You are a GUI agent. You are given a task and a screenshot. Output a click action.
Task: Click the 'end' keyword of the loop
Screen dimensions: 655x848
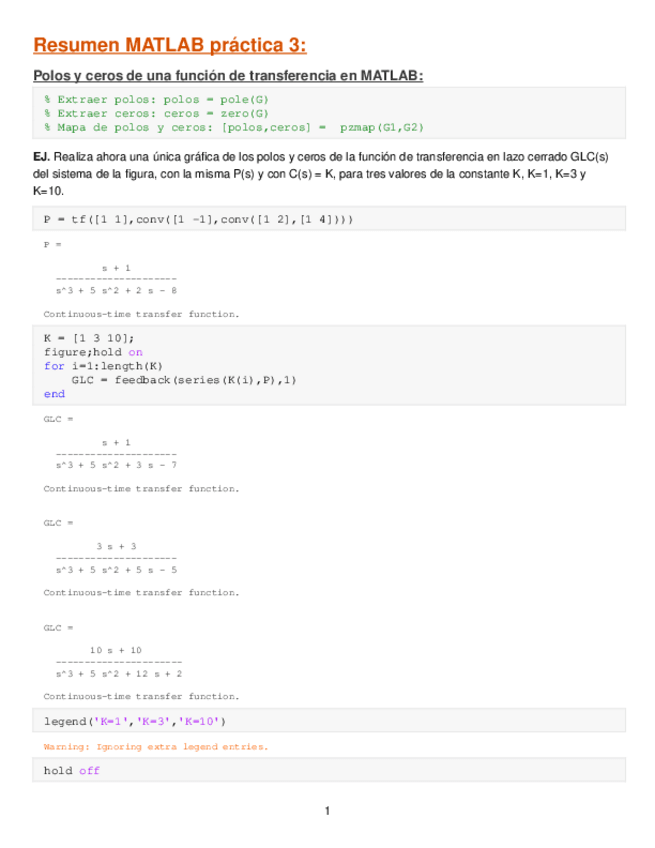click(x=54, y=394)
